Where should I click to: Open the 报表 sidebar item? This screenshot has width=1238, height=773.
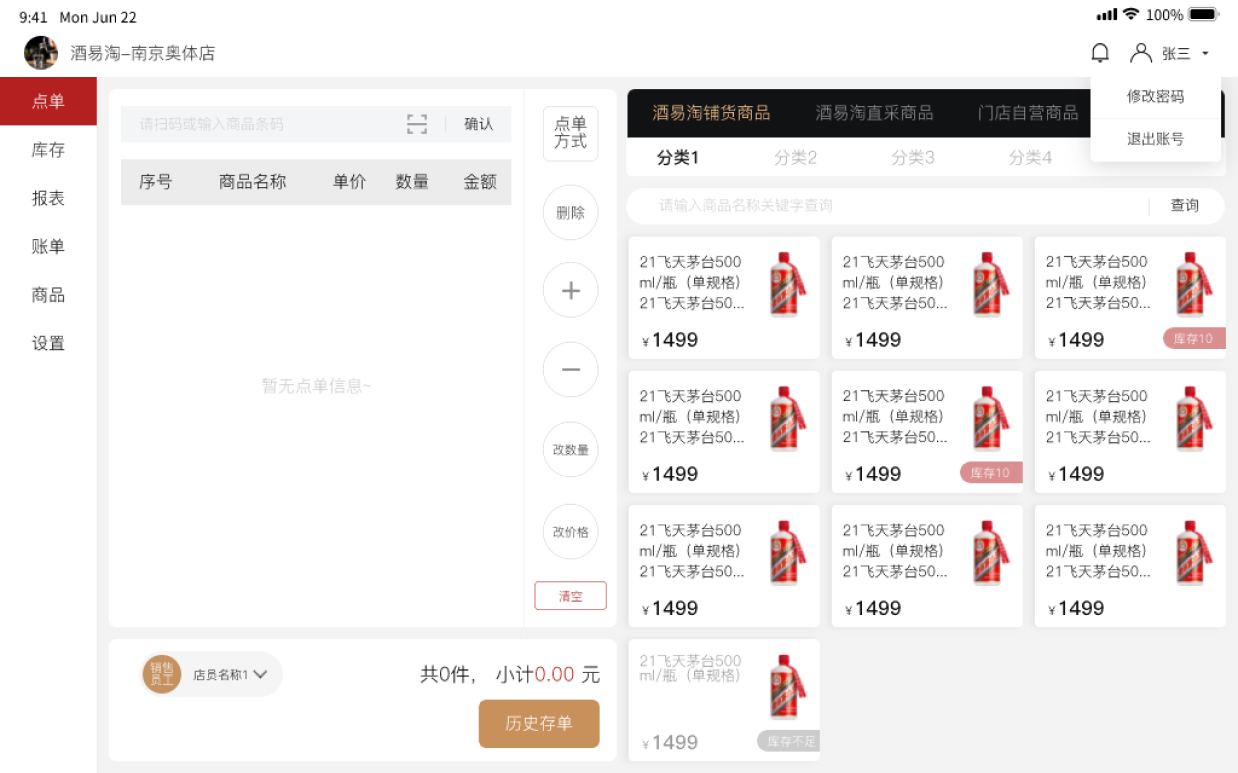(48, 198)
